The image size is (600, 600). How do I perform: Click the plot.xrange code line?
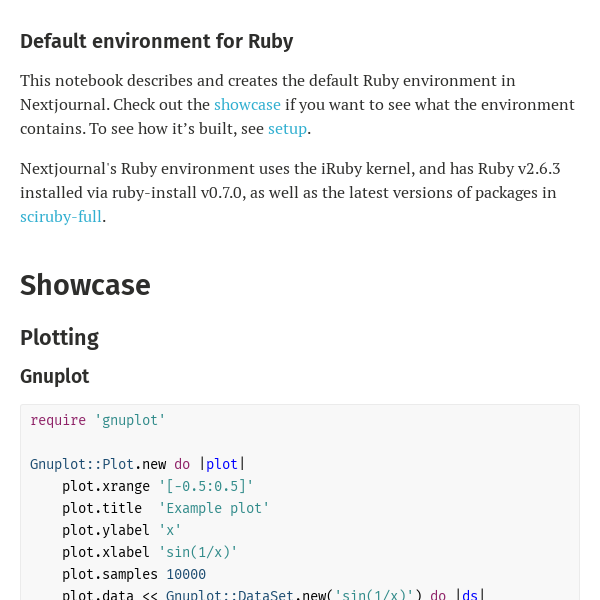click(x=158, y=486)
